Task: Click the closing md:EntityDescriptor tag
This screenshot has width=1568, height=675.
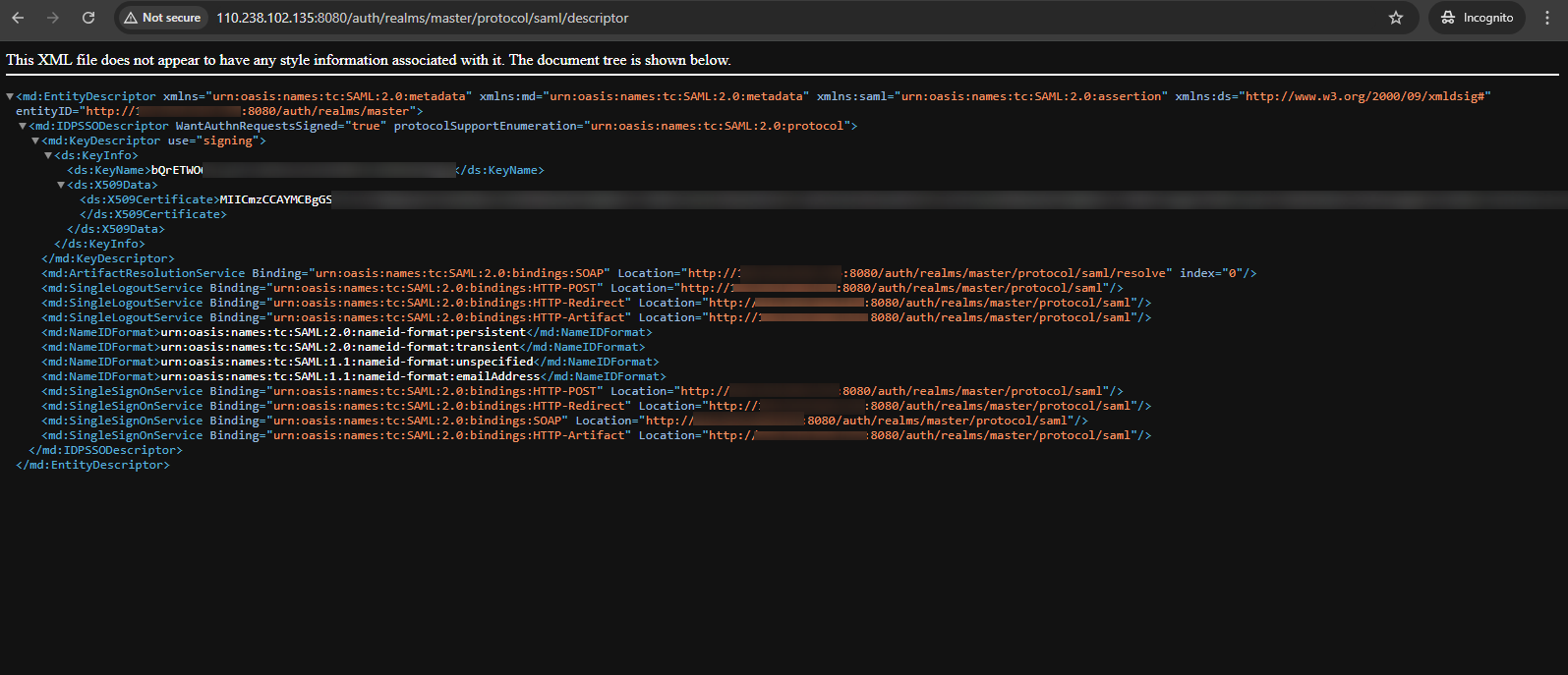Action: point(93,465)
